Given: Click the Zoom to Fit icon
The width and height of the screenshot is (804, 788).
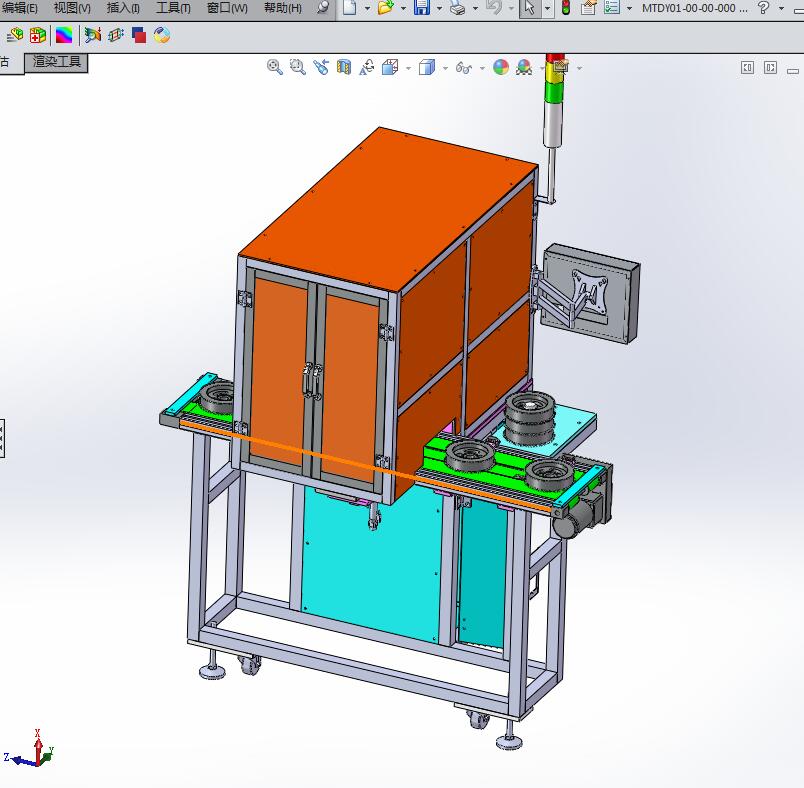Looking at the screenshot, I should pos(275,67).
